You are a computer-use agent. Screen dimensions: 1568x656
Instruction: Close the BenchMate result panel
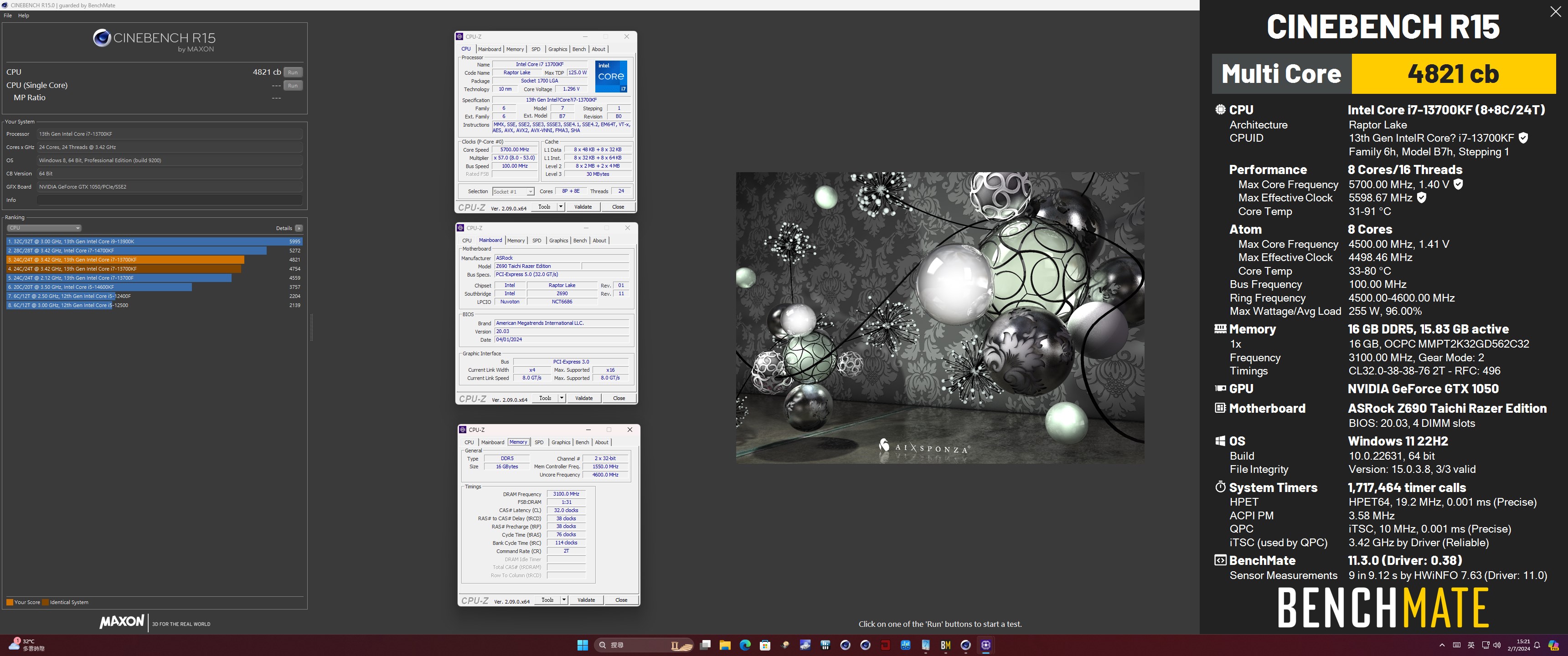pyautogui.click(x=1555, y=11)
